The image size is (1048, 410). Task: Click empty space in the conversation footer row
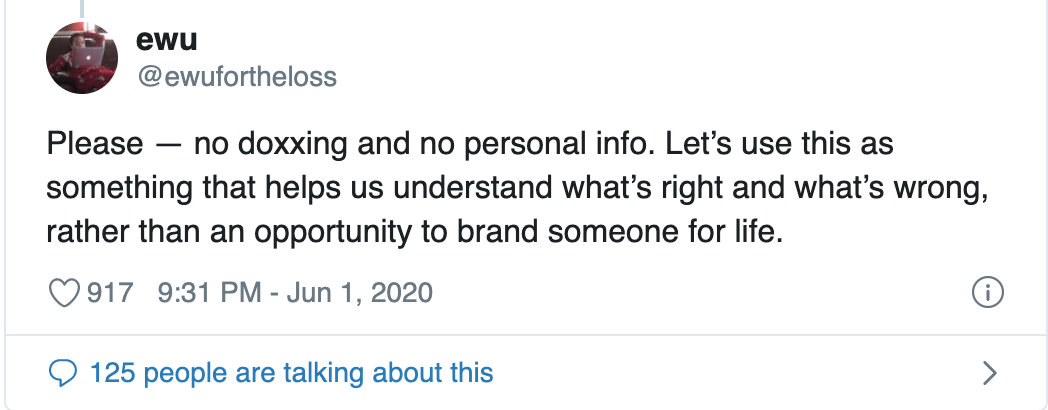735,373
